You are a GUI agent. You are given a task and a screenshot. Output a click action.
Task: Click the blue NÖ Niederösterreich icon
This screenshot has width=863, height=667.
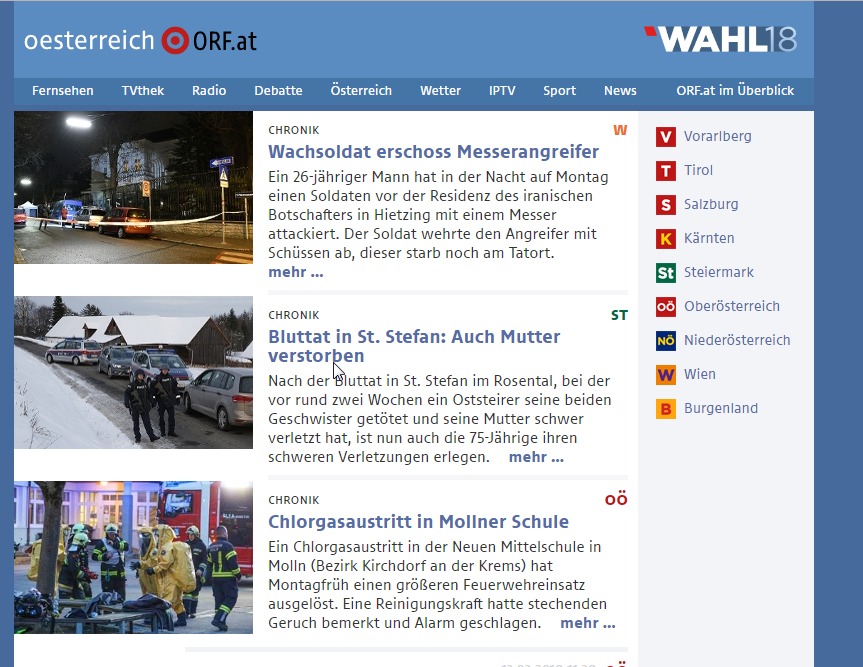[x=665, y=341]
